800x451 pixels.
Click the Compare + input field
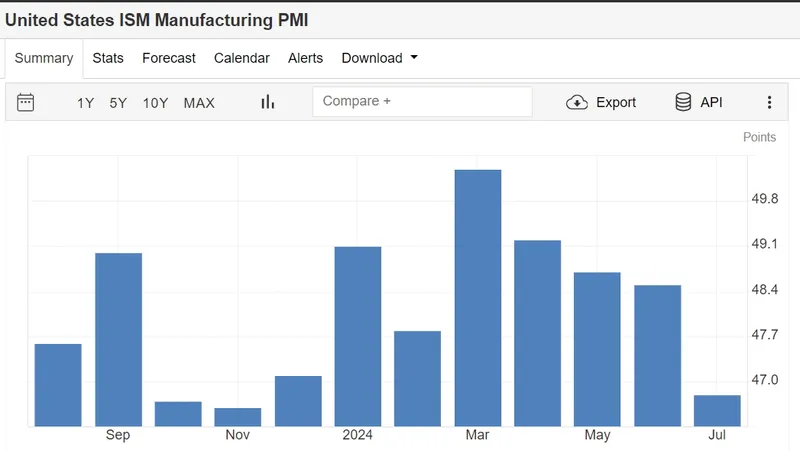tap(422, 102)
